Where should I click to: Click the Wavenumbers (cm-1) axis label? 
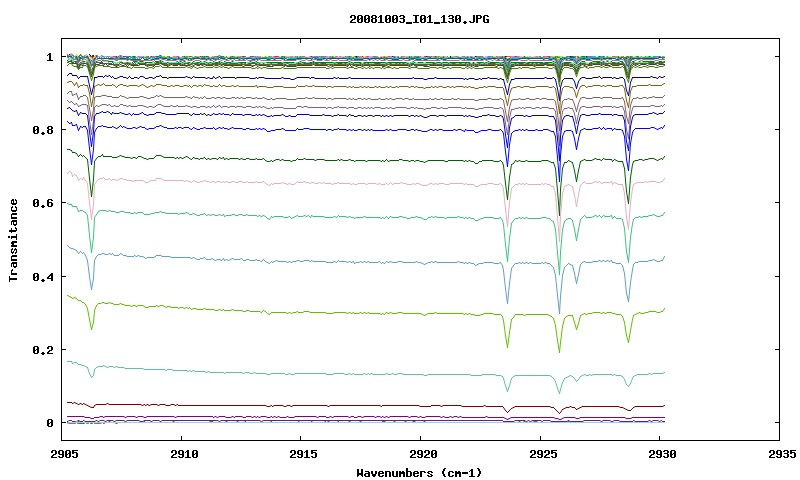click(419, 473)
